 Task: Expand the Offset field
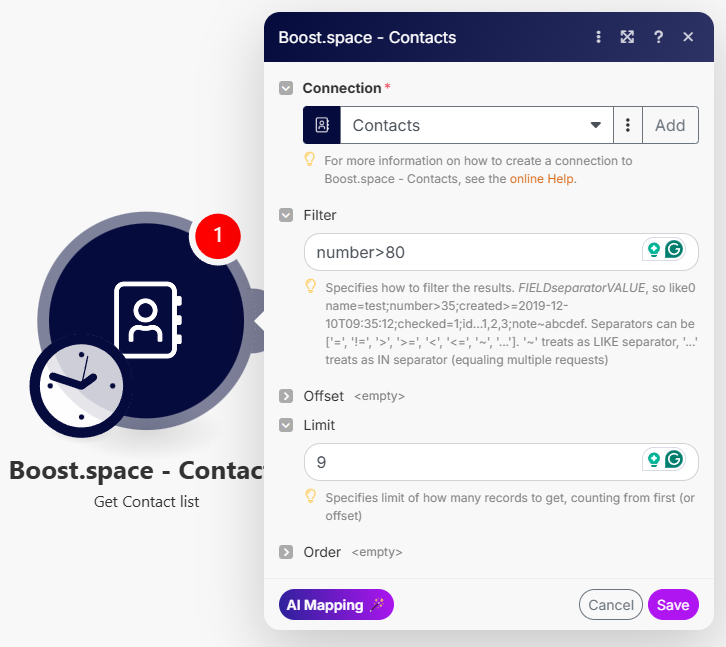(286, 396)
